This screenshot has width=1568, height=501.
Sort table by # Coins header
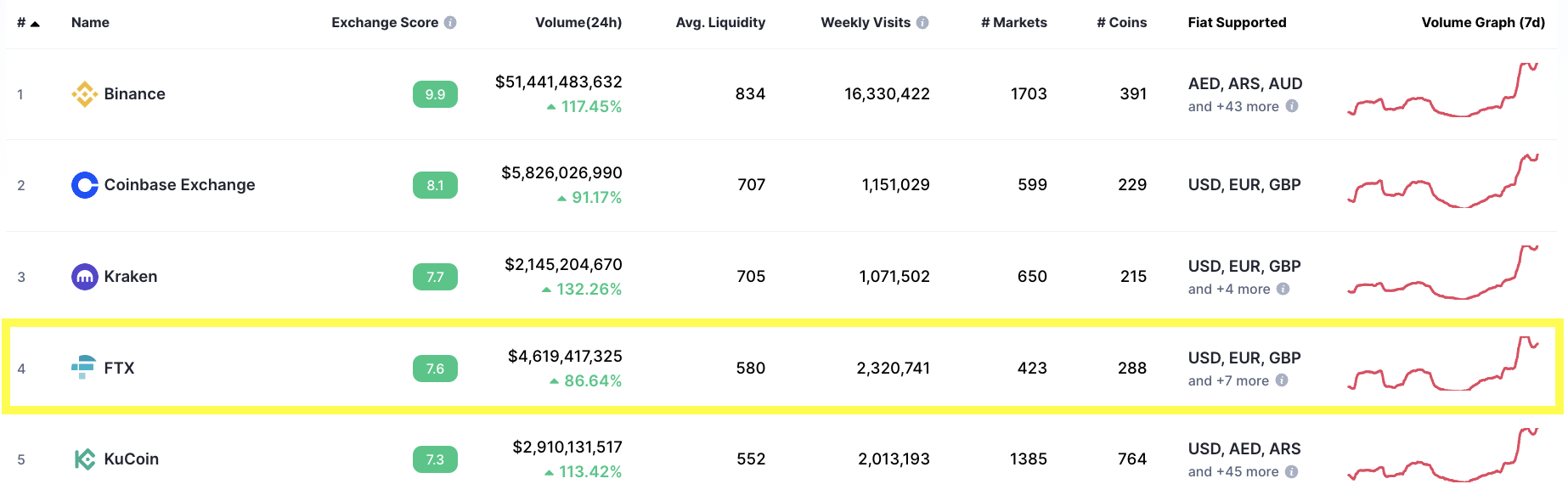pos(1122,23)
